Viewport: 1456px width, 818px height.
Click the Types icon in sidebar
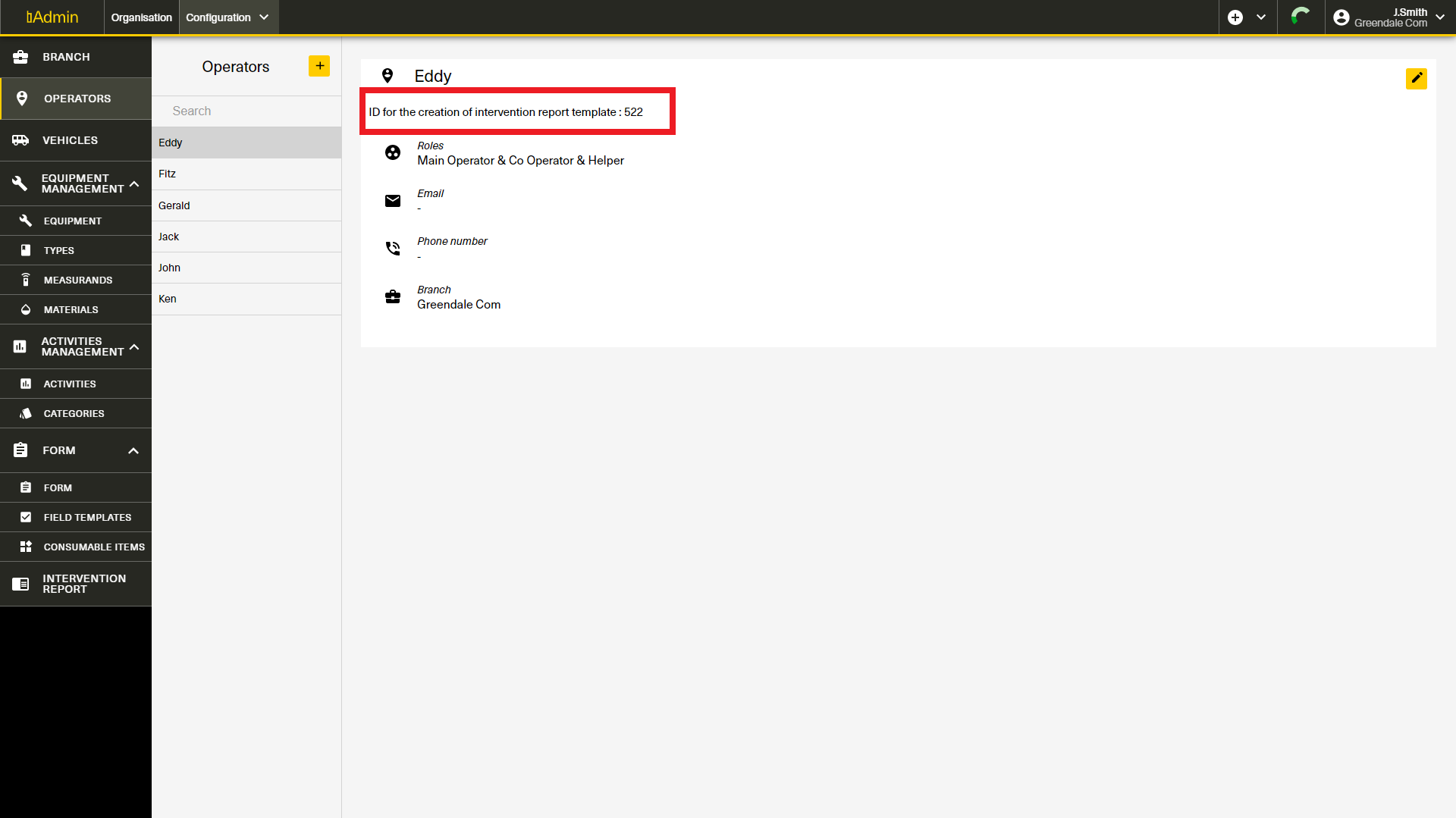[x=26, y=250]
